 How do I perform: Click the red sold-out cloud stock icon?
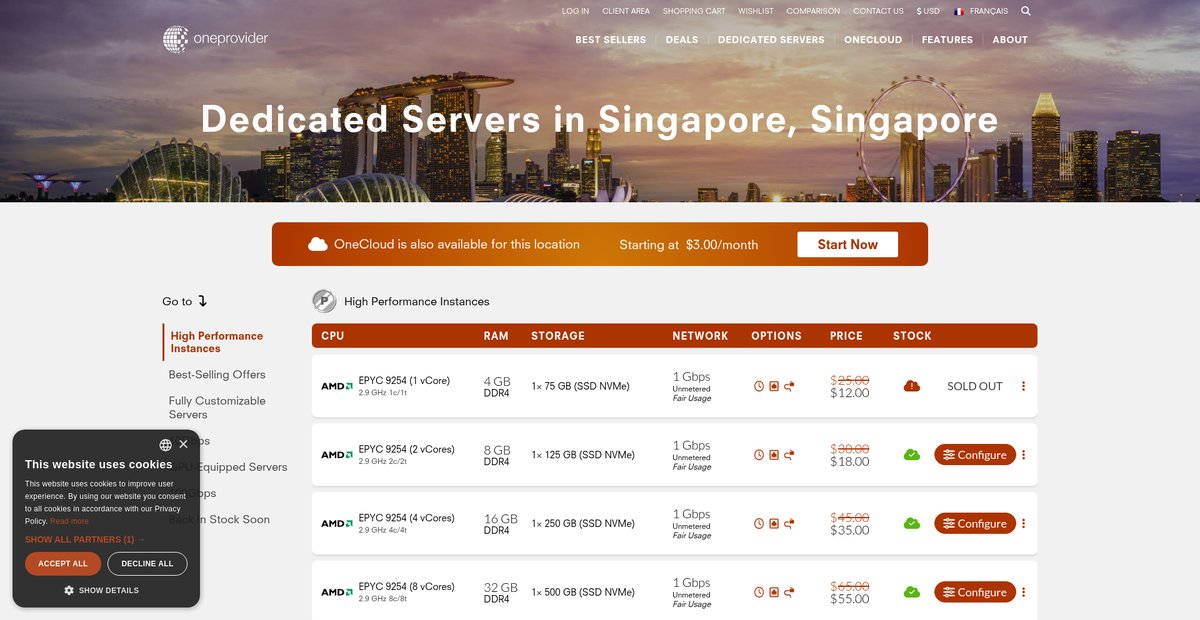(912, 386)
